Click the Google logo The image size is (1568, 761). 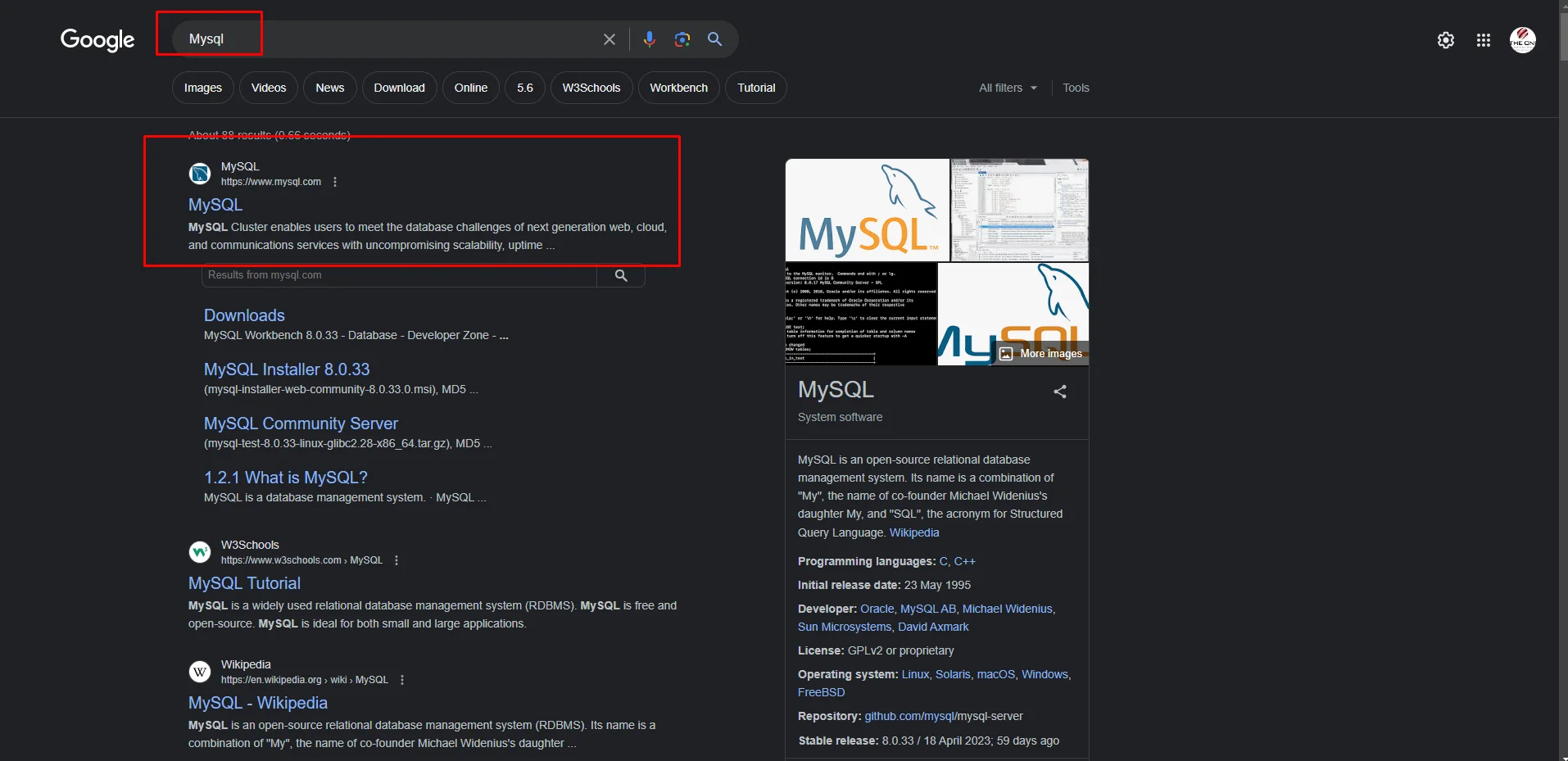(x=97, y=40)
